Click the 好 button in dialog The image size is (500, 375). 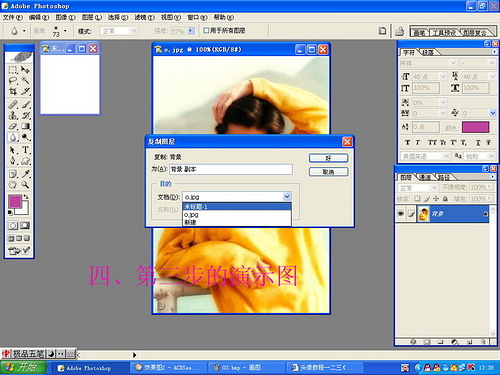coord(328,158)
